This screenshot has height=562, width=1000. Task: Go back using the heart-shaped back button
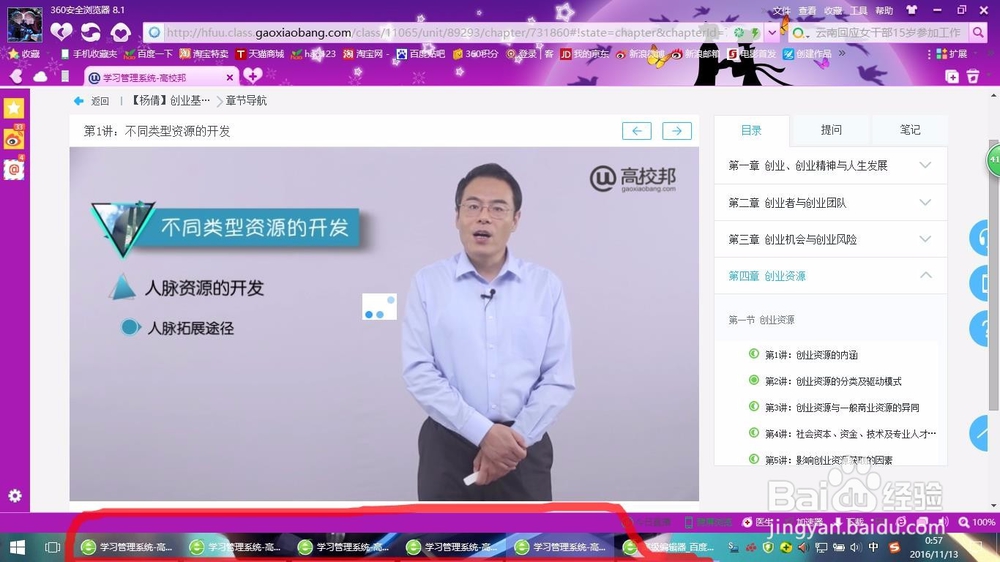coord(61,32)
